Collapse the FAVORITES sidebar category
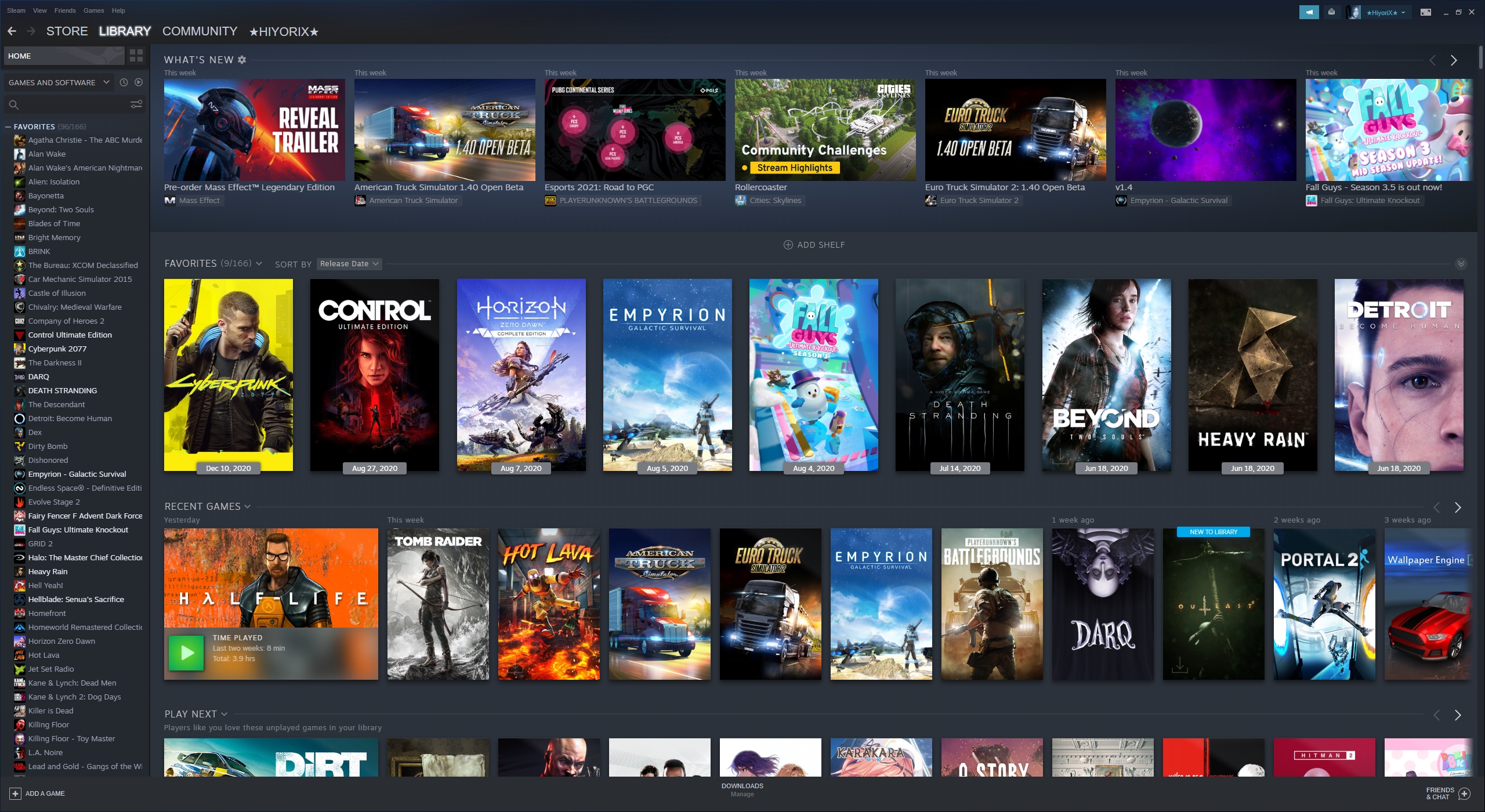Screen dimensions: 1485x812 (x=8, y=126)
